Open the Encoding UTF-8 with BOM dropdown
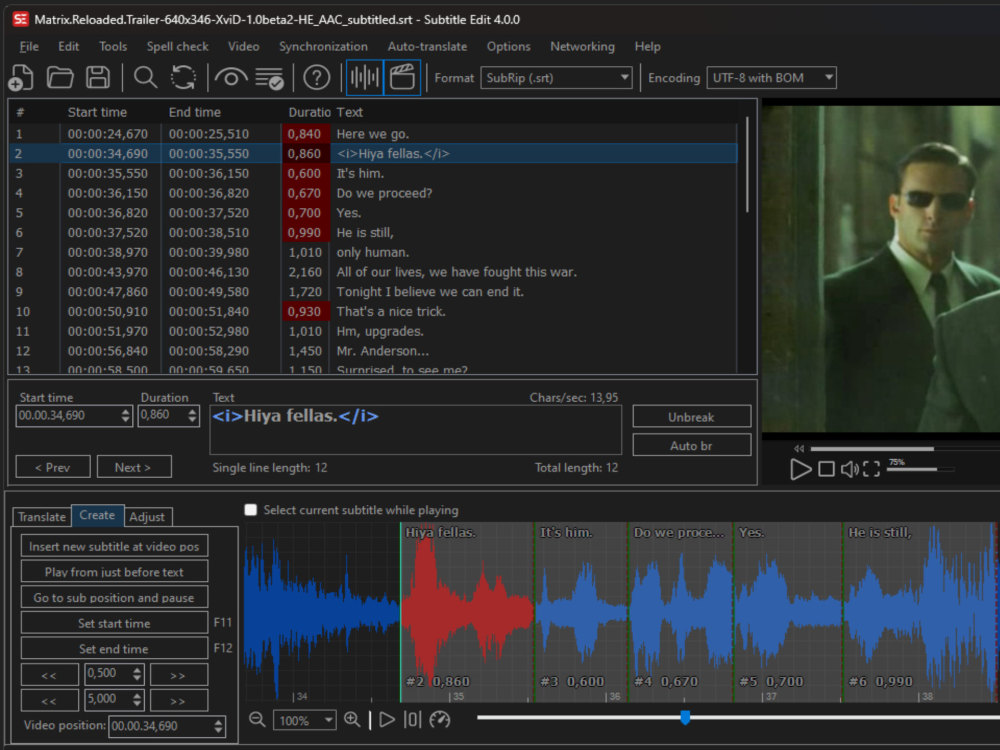 click(x=771, y=78)
